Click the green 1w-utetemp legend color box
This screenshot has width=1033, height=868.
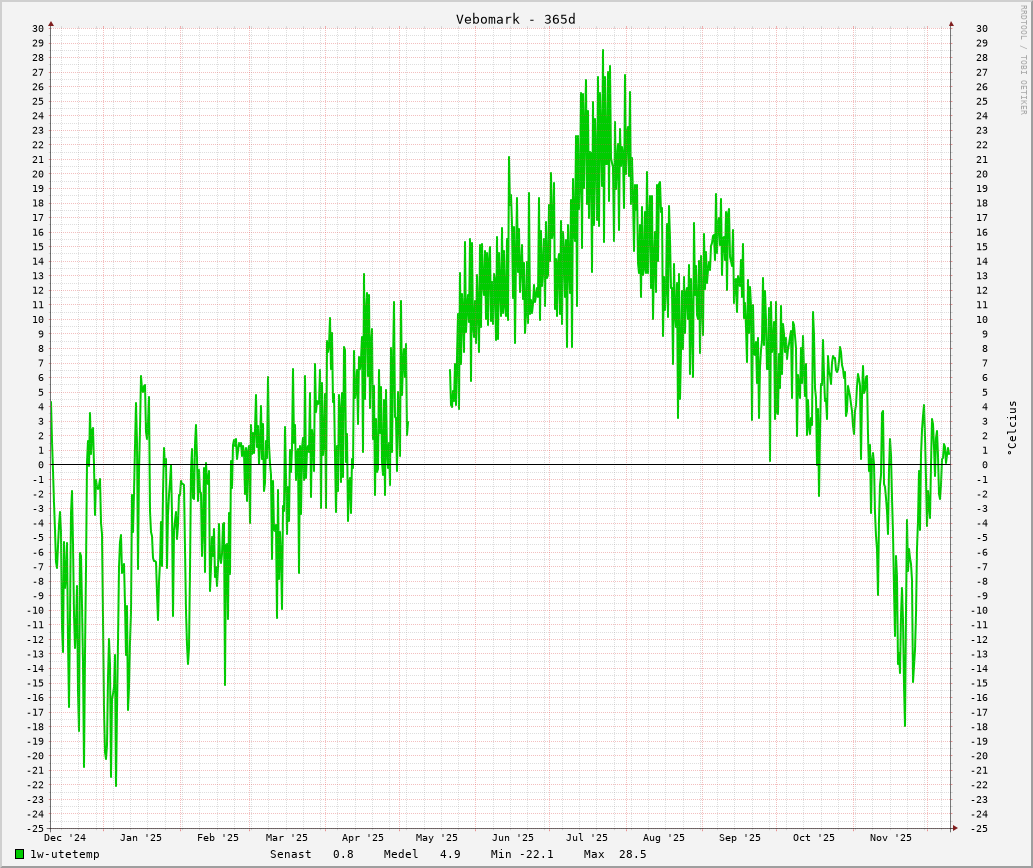pos(19,854)
